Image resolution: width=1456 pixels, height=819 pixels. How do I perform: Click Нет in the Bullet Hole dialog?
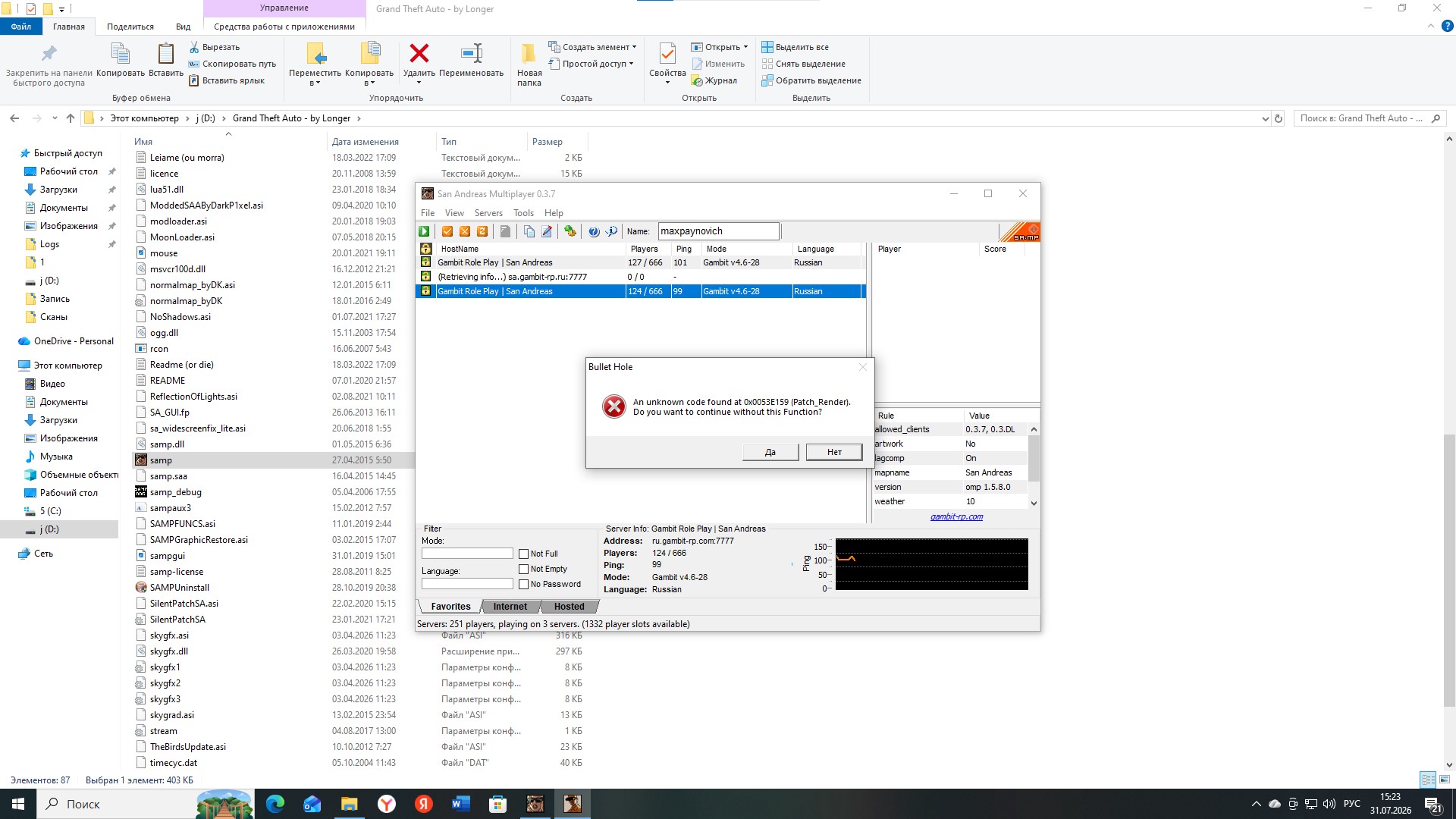(834, 452)
